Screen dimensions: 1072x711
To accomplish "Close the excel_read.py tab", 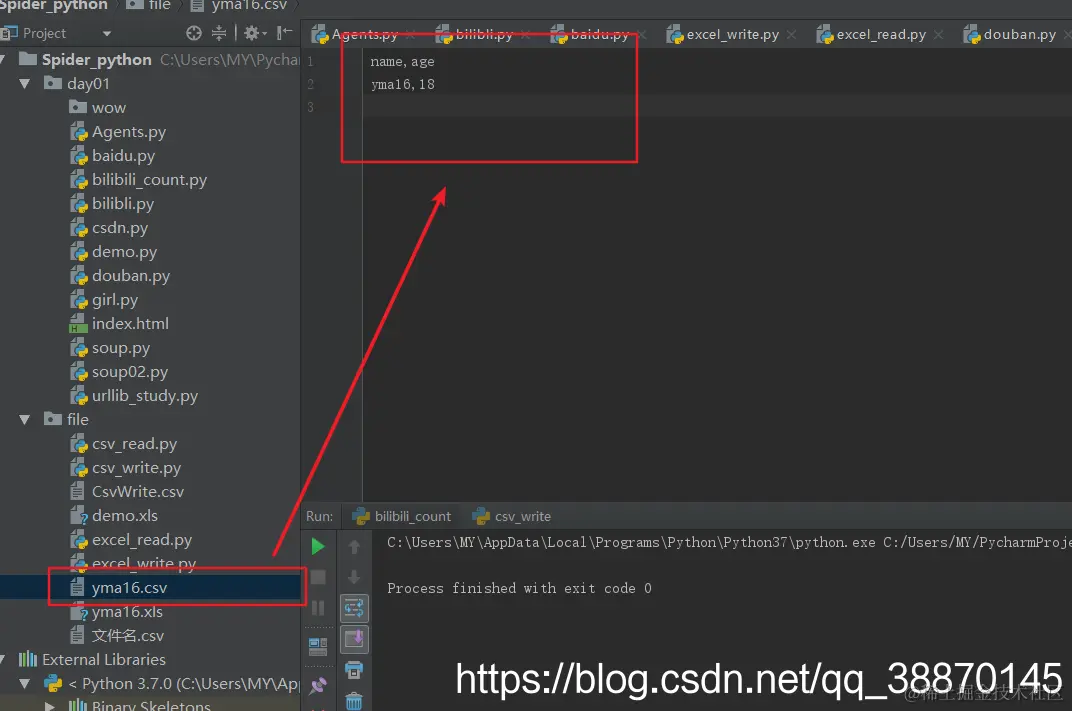I will point(938,34).
